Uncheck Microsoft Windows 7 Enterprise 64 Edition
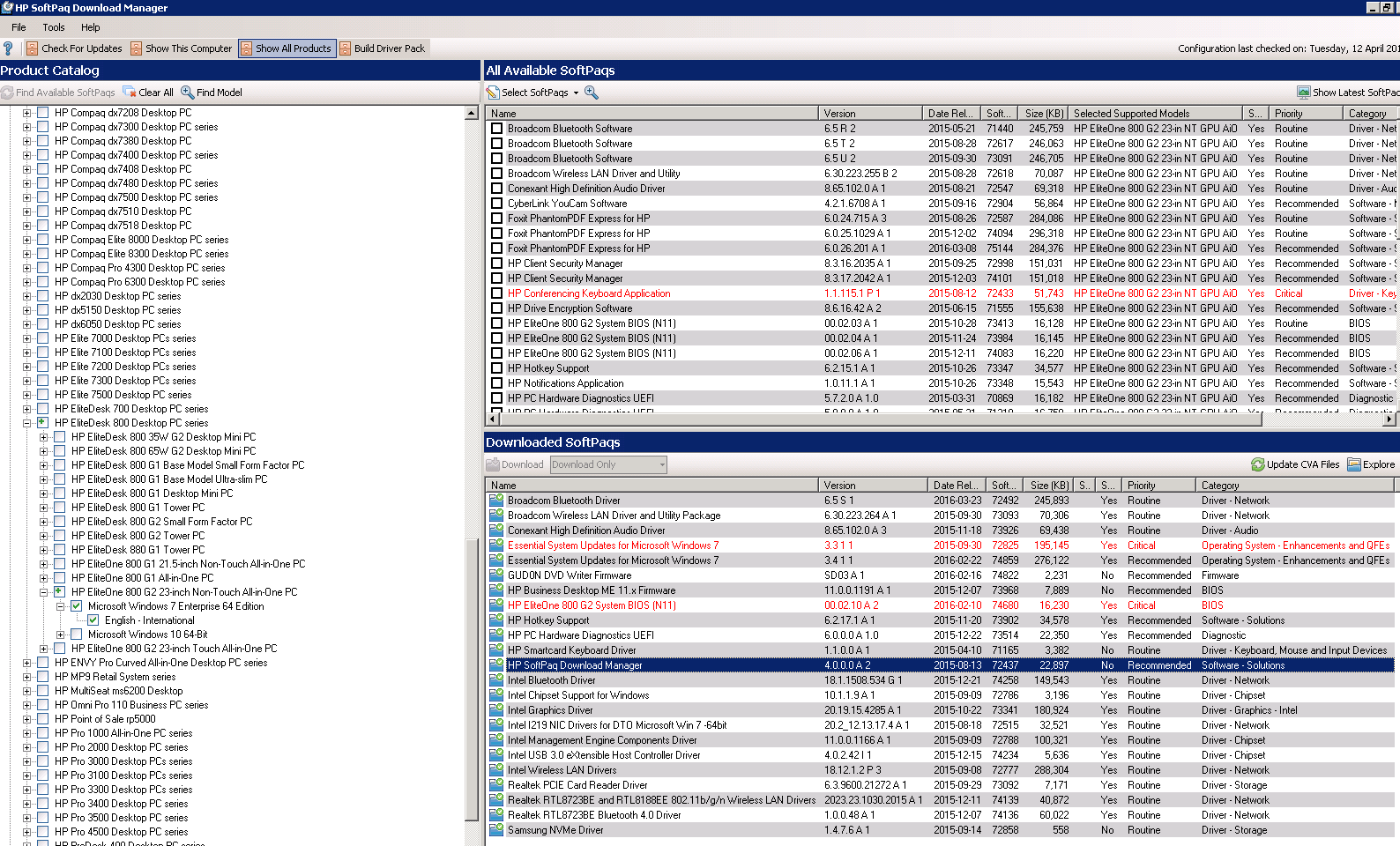 tap(77, 606)
